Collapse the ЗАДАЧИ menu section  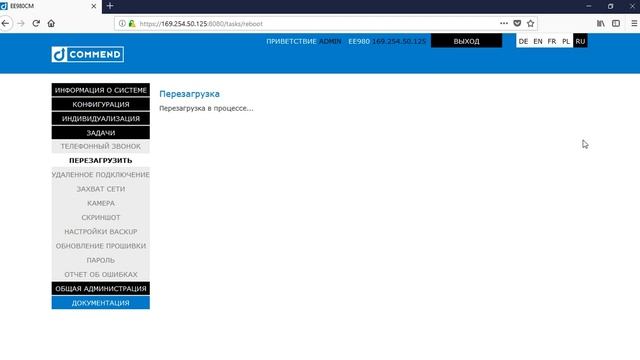[101, 133]
